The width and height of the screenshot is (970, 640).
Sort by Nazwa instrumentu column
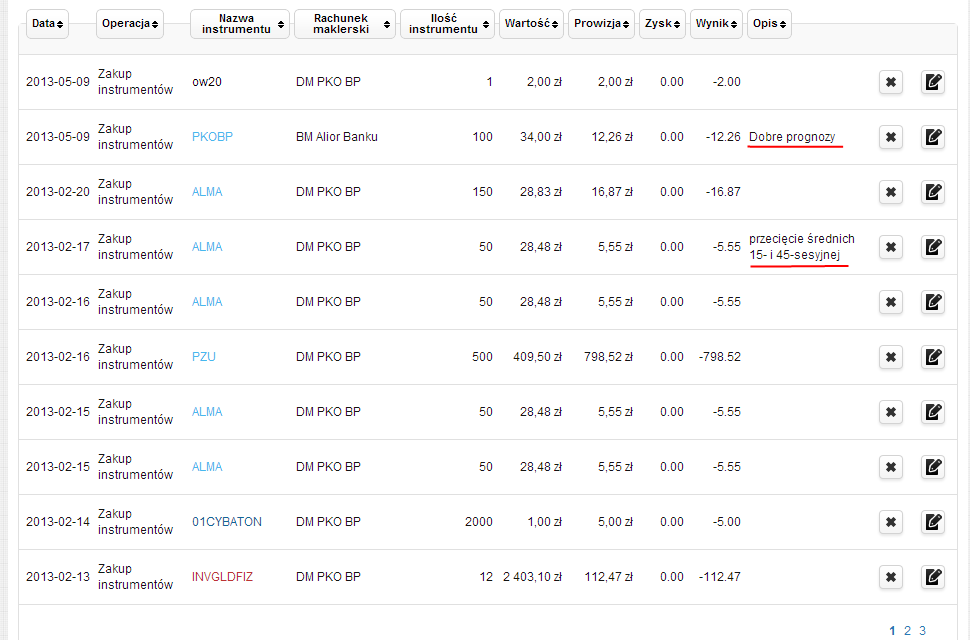[x=240, y=23]
